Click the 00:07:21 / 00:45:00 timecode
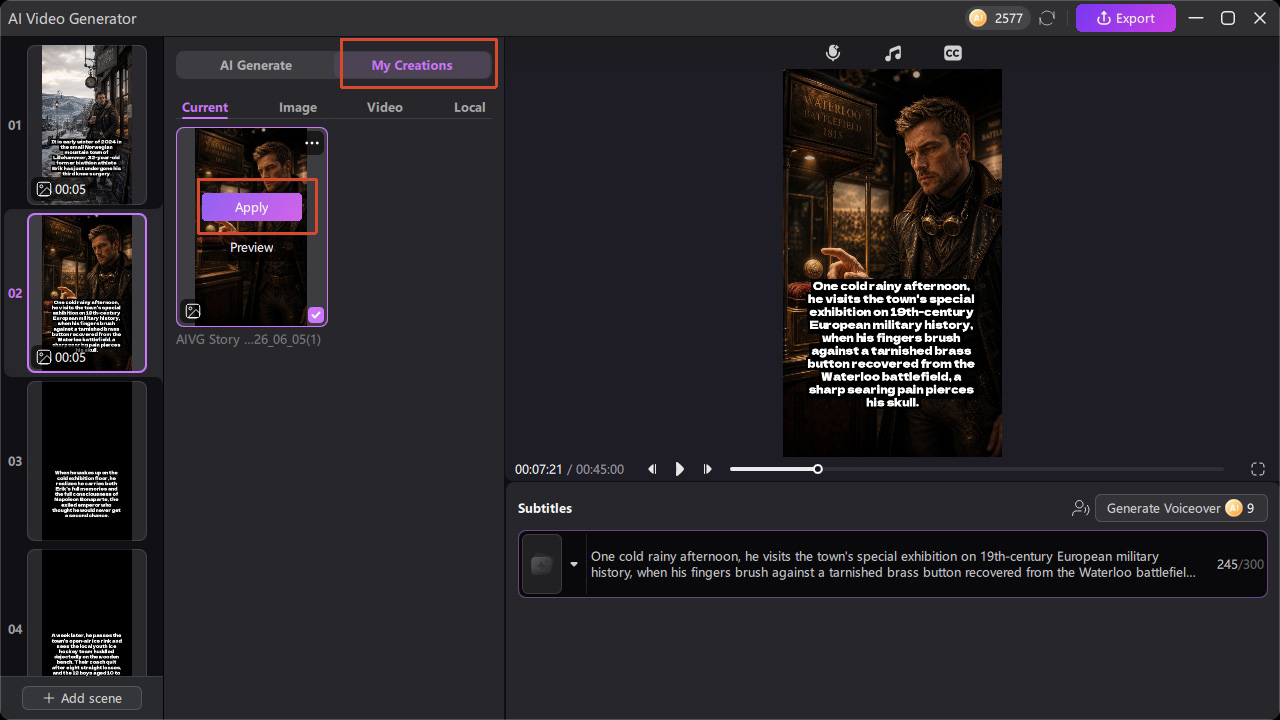 pos(569,469)
